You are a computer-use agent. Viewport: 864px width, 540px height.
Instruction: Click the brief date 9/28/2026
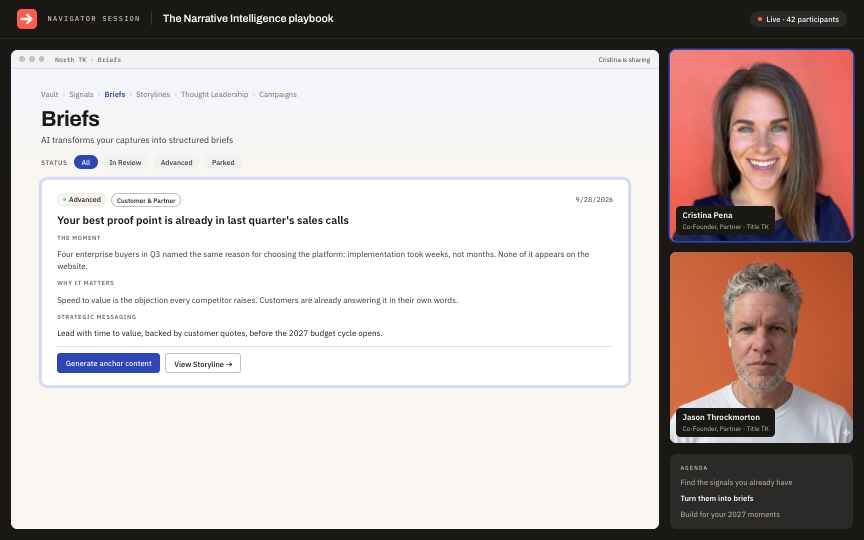(x=594, y=199)
